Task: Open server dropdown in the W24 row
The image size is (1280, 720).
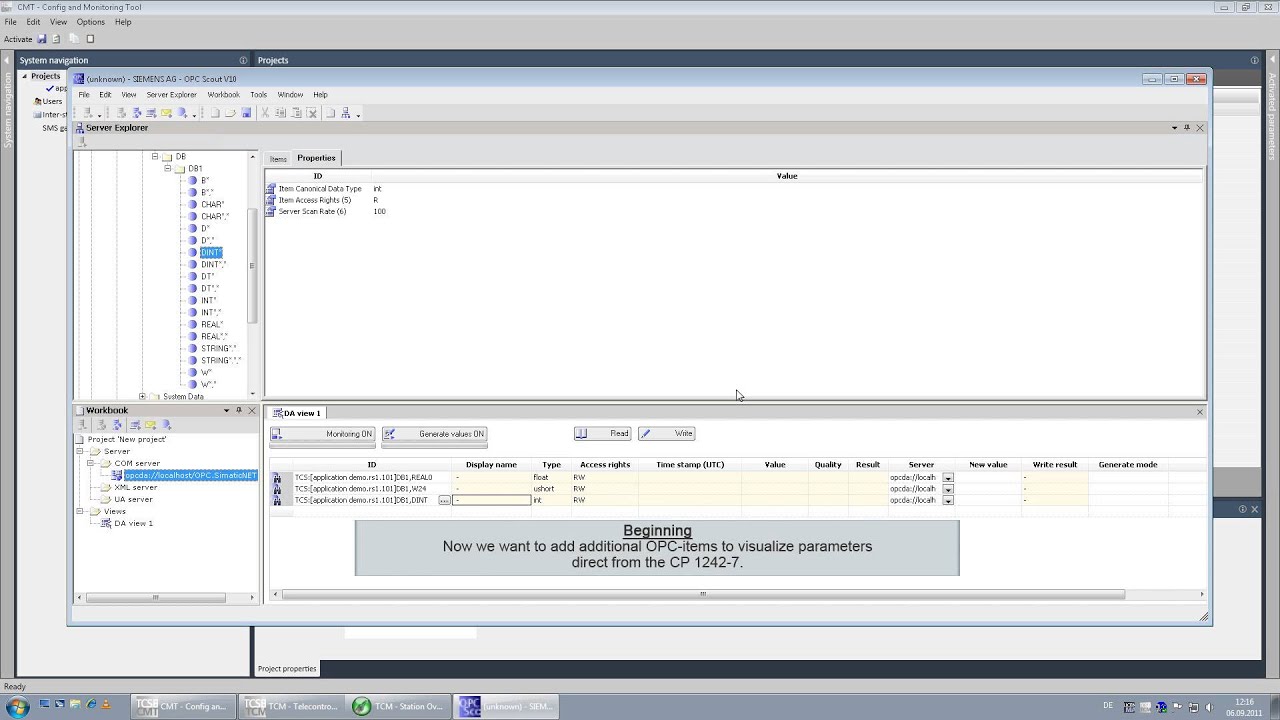Action: pyautogui.click(x=948, y=489)
